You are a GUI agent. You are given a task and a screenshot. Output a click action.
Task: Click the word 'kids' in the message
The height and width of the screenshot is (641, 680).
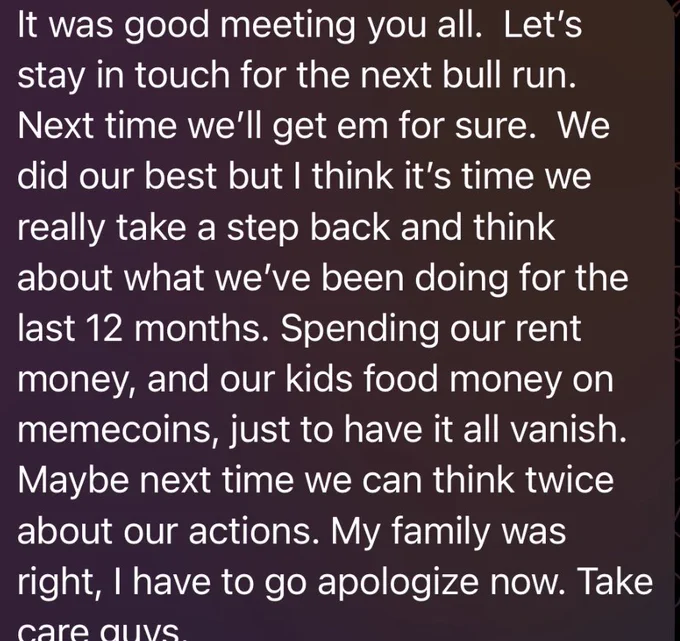(320, 379)
